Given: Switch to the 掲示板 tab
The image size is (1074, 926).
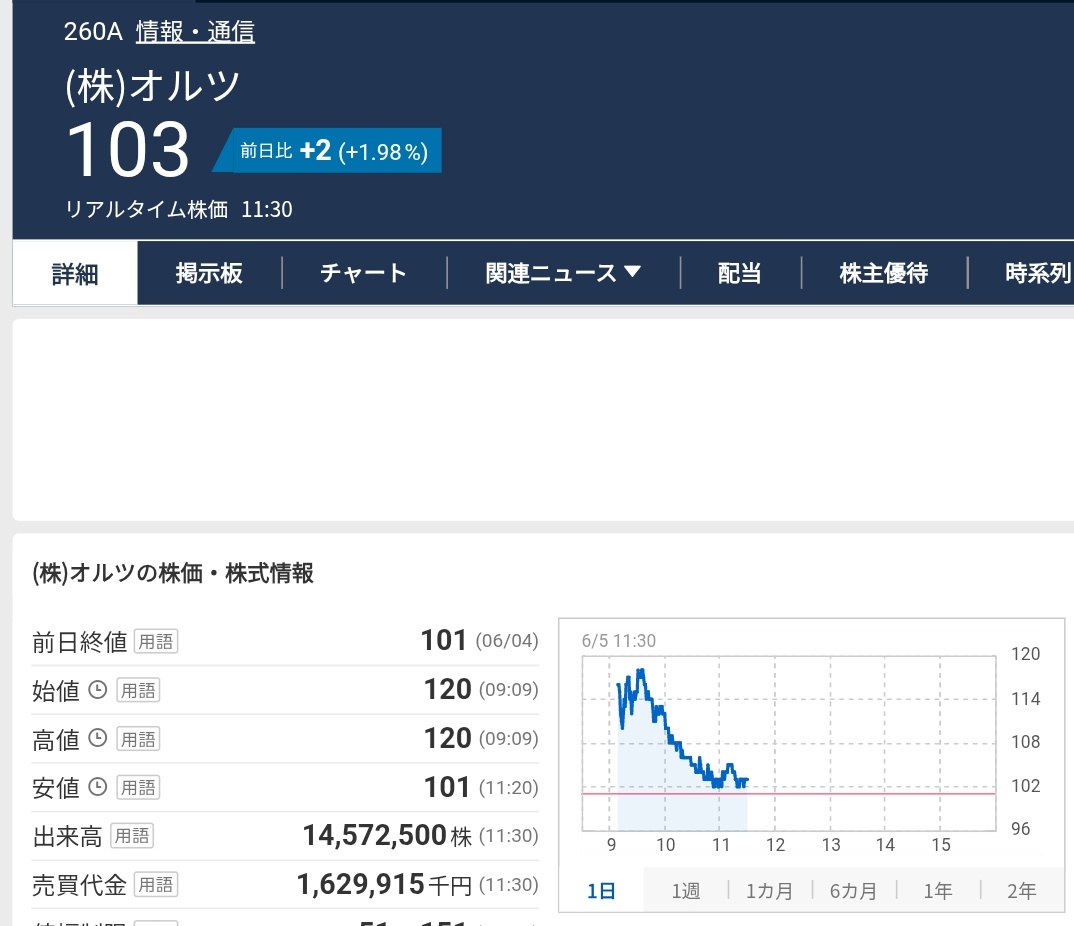Looking at the screenshot, I should click(x=209, y=272).
